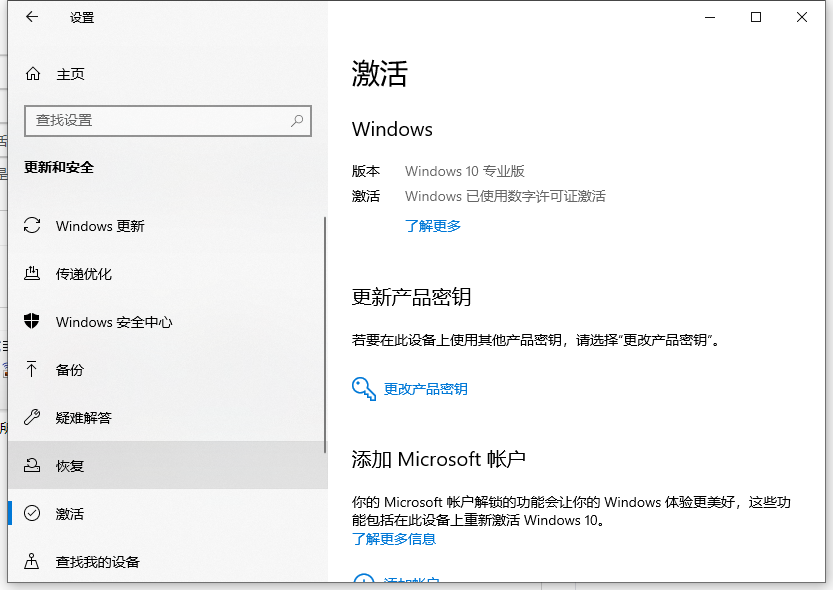Image resolution: width=833 pixels, height=590 pixels.
Task: Open the 了解更多信息 link
Action: [x=394, y=539]
